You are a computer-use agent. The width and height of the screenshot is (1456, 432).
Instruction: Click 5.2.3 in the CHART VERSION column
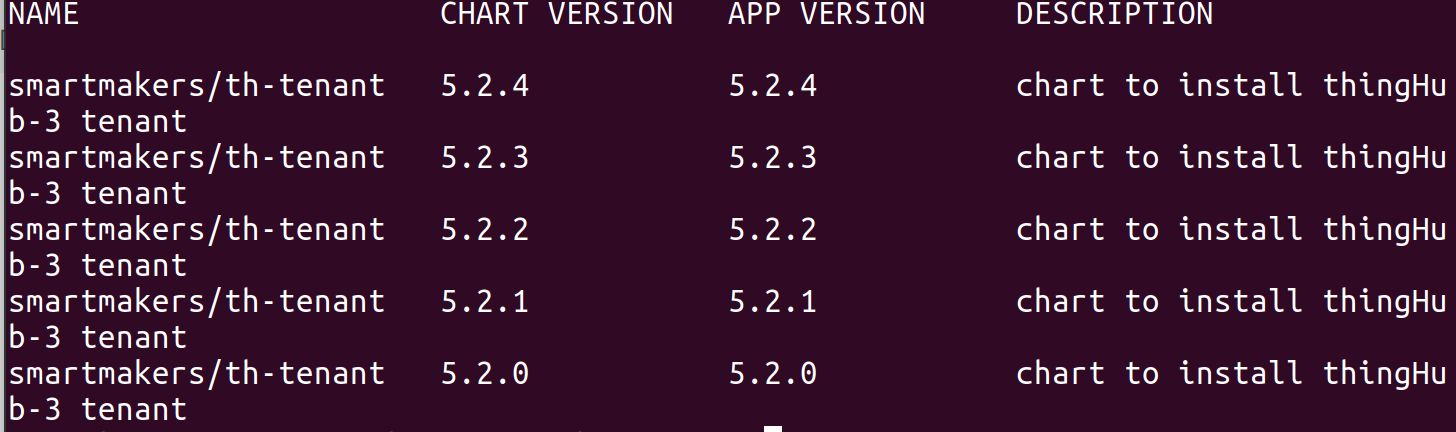[484, 158]
